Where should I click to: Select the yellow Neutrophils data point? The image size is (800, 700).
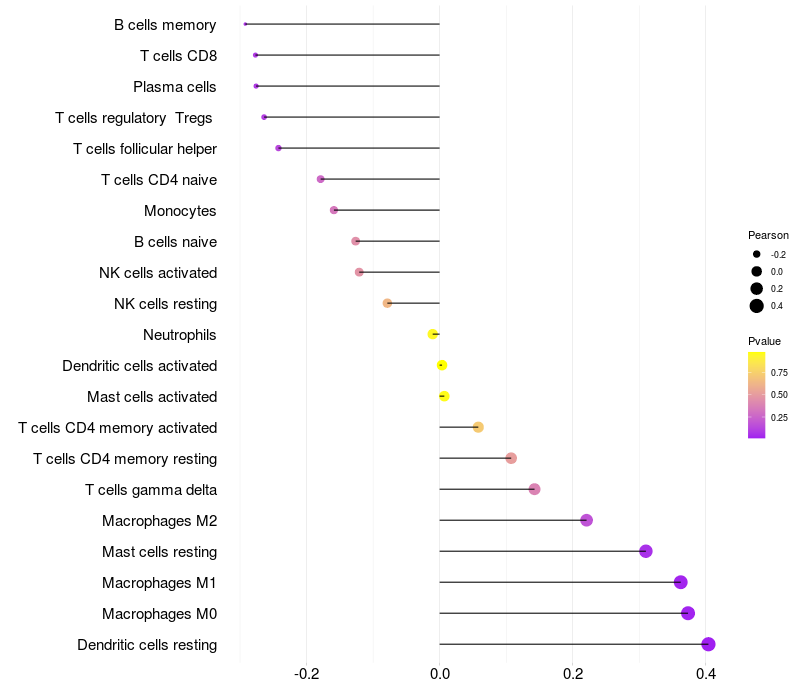(x=432, y=334)
